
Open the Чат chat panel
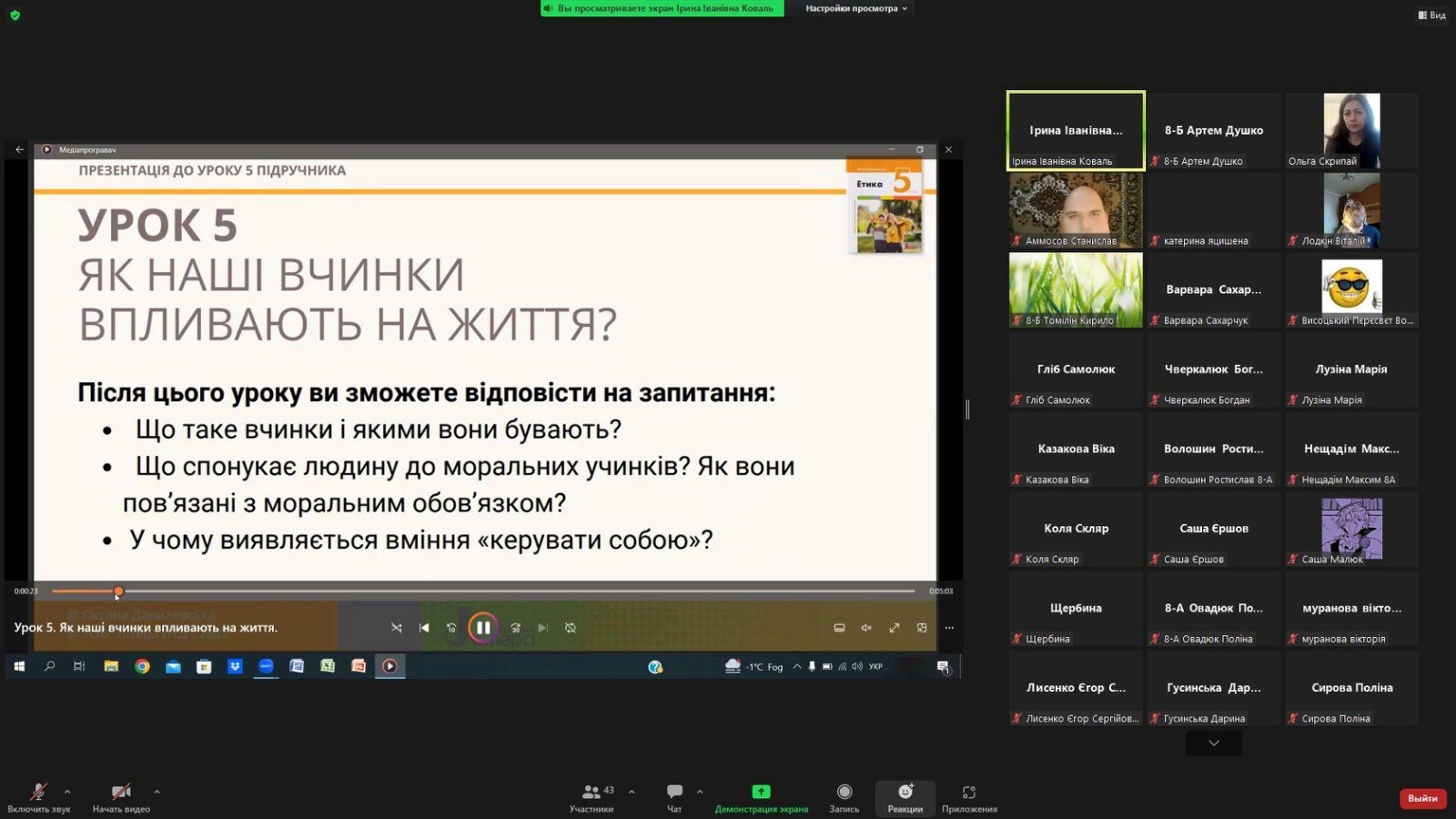(x=674, y=797)
